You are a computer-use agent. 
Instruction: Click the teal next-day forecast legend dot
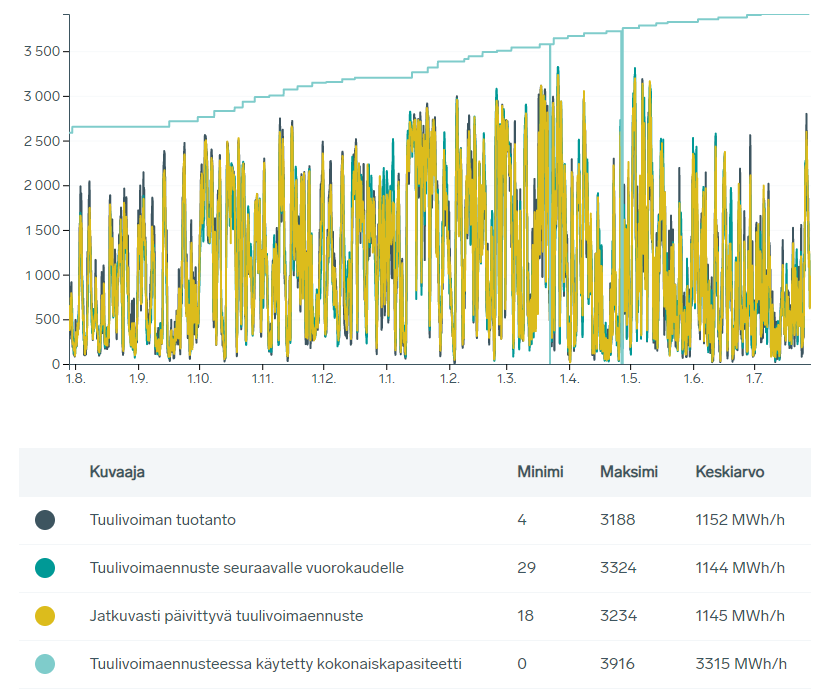pyautogui.click(x=45, y=568)
